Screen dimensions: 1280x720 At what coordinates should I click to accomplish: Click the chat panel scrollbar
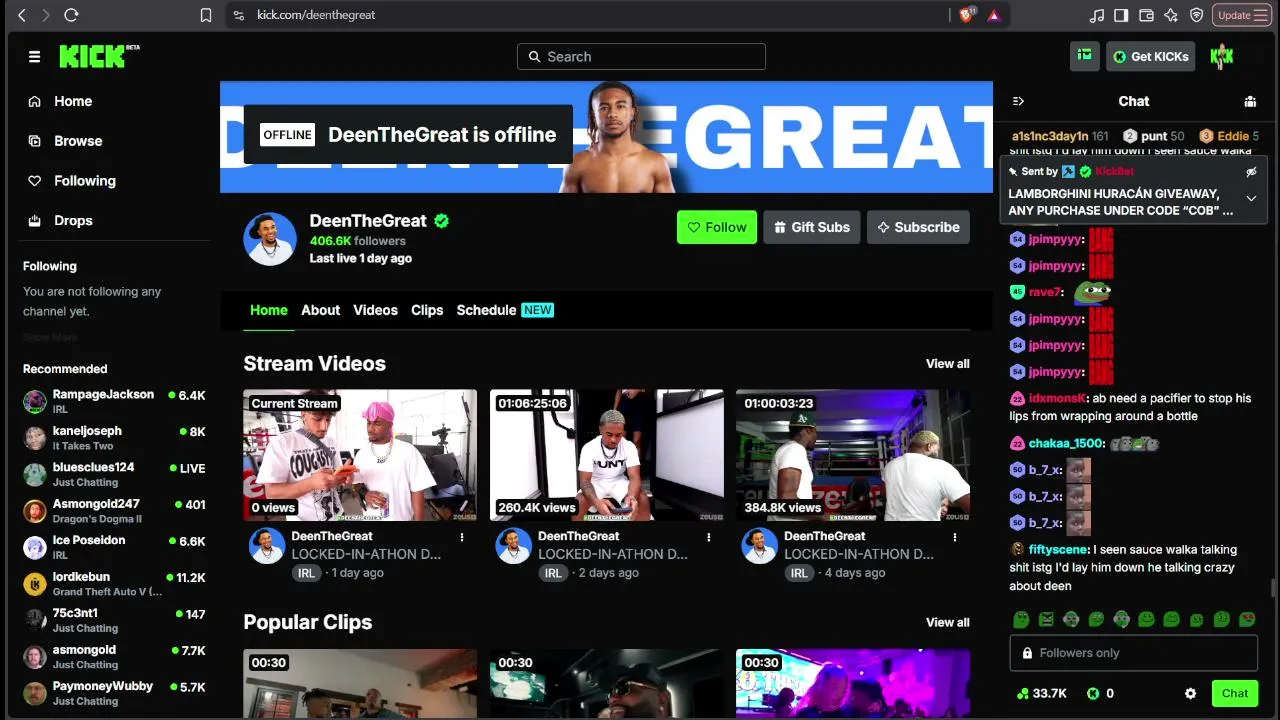click(x=1273, y=588)
